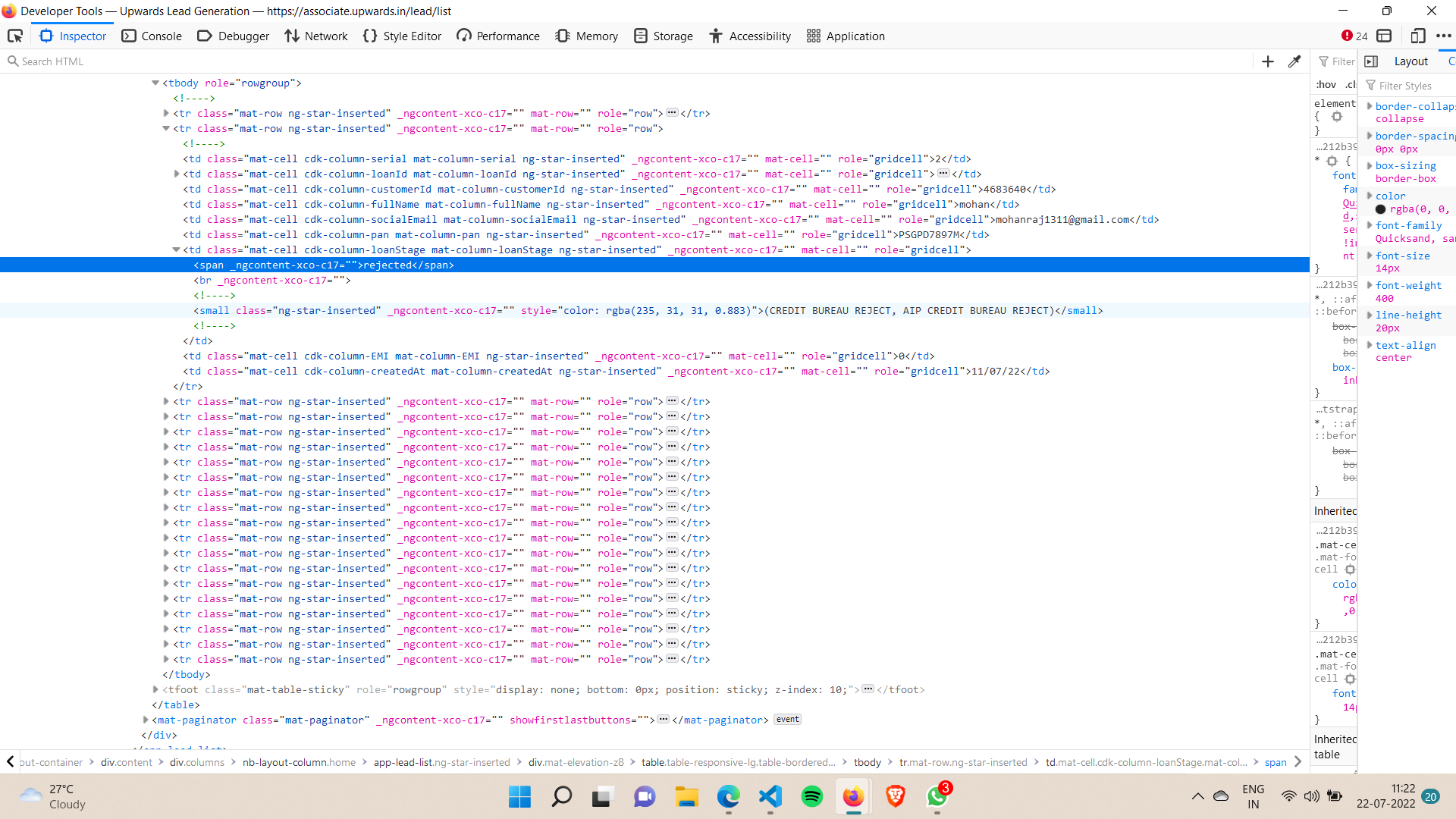Expand the color computed property
1456x819 pixels.
1370,196
